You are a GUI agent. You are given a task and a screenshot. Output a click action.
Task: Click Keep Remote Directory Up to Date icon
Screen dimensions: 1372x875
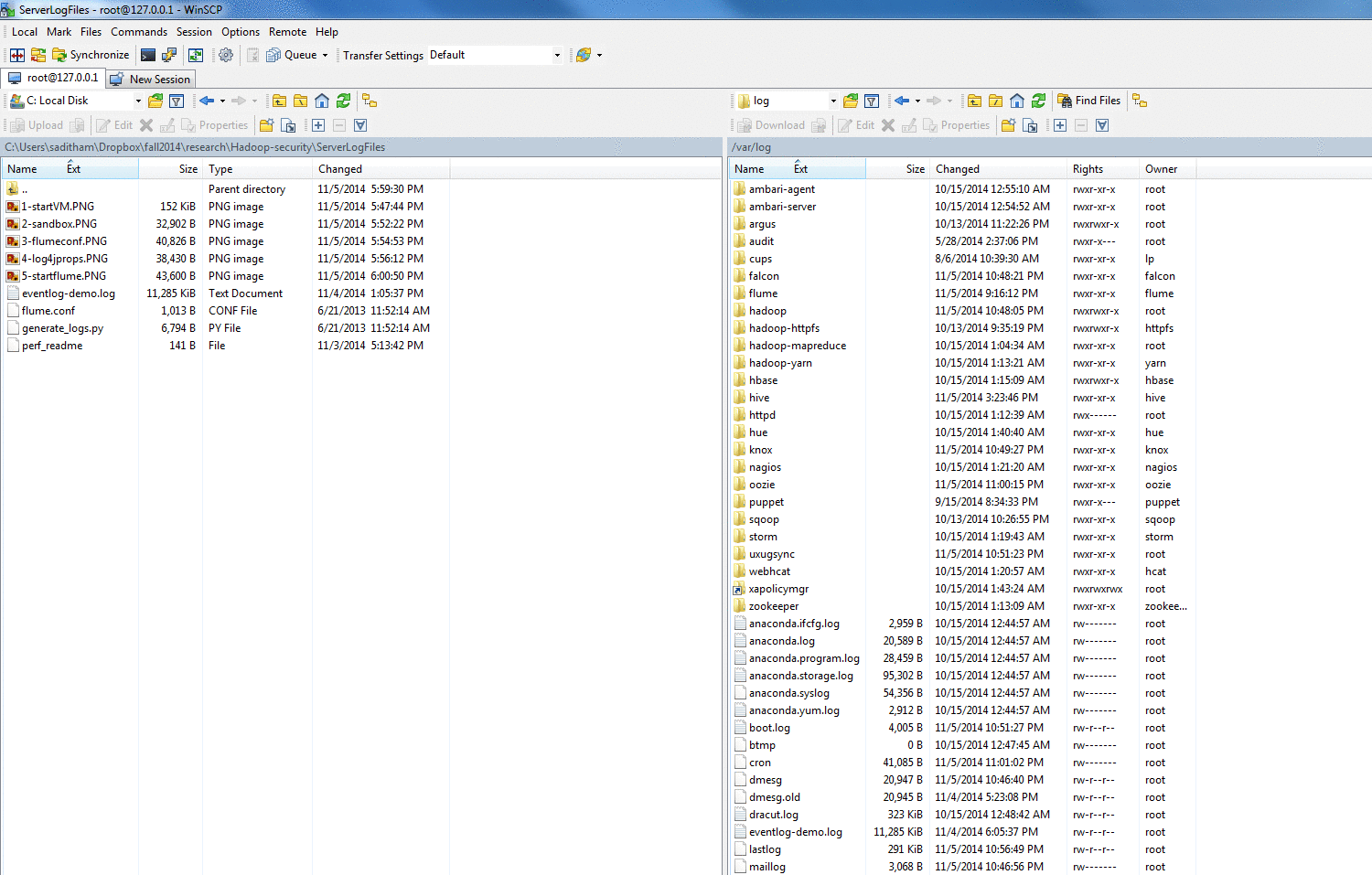pyautogui.click(x=196, y=55)
